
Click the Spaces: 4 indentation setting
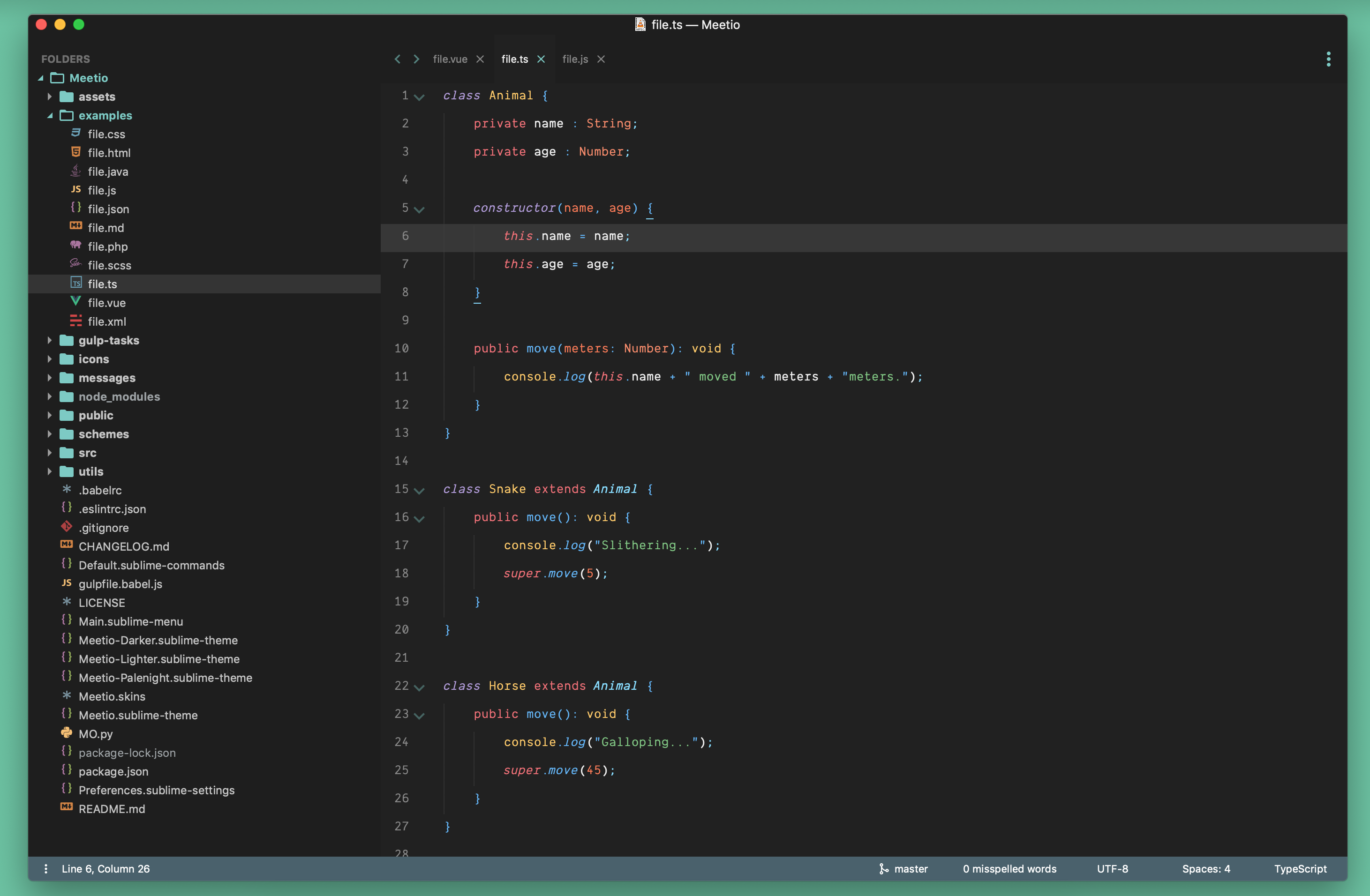point(1205,868)
